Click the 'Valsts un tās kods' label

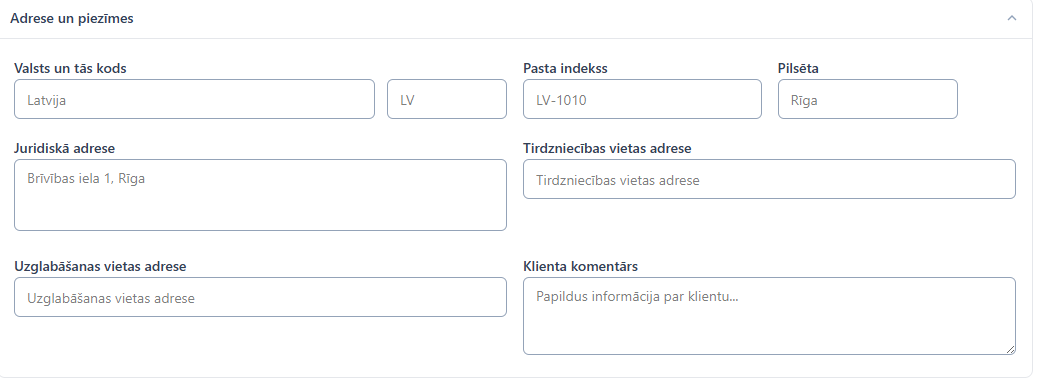(70, 68)
